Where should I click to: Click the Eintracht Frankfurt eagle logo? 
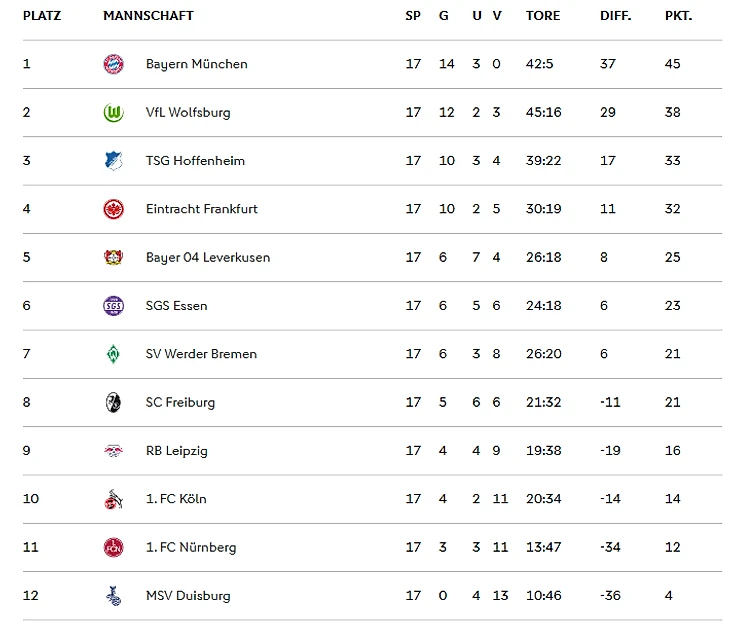point(113,209)
